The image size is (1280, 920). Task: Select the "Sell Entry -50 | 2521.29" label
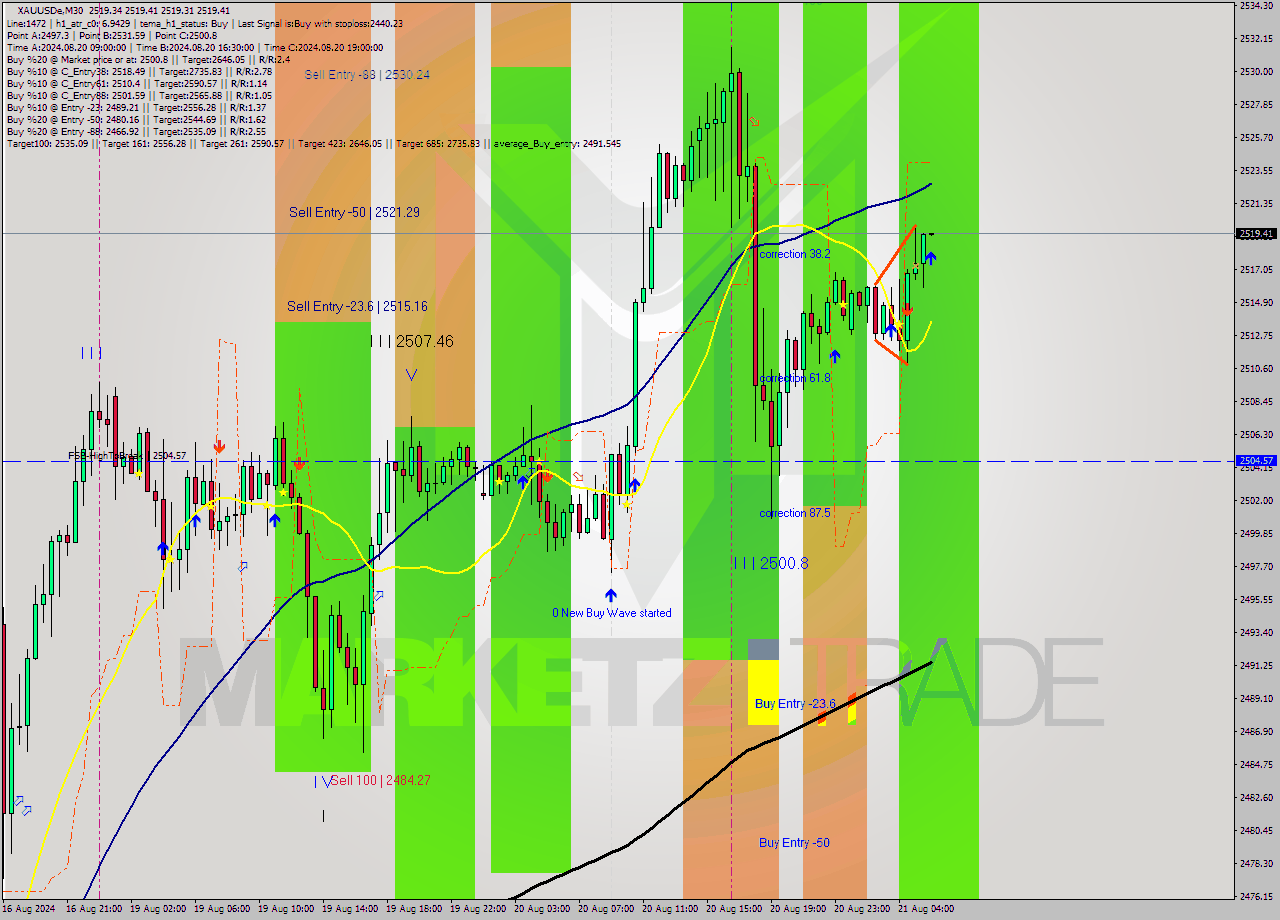[354, 212]
